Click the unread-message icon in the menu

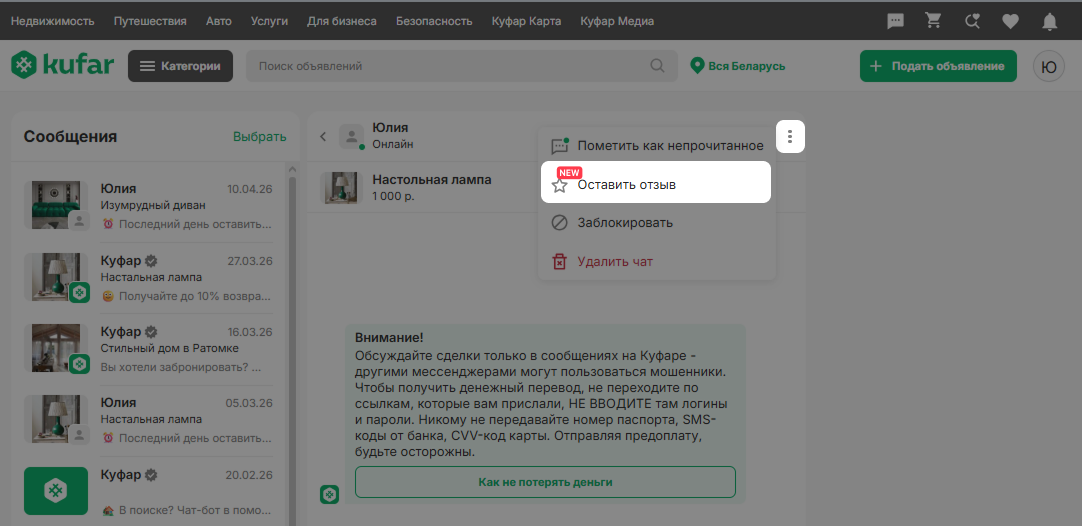point(560,146)
